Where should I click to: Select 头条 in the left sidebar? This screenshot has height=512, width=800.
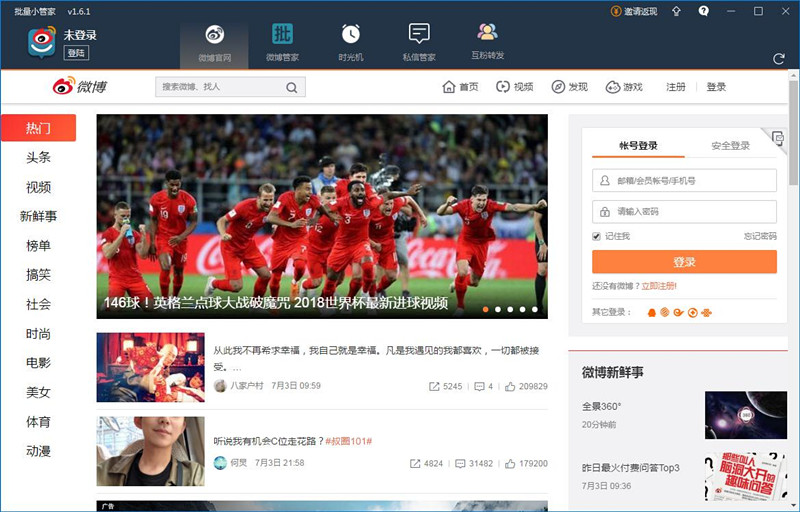(38, 157)
